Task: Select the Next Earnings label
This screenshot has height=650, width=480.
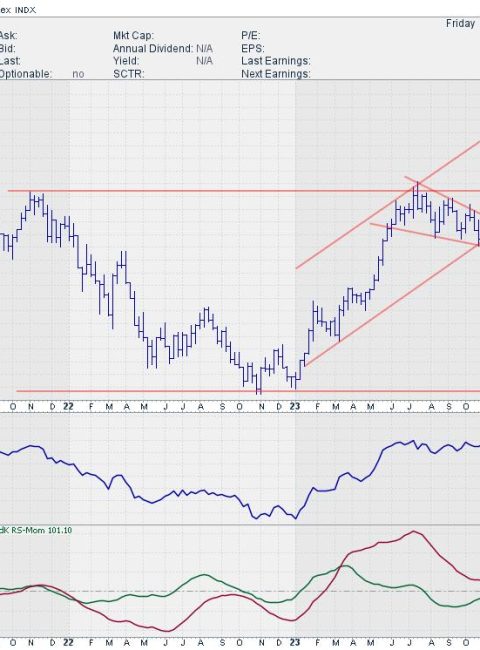Action: [x=276, y=74]
